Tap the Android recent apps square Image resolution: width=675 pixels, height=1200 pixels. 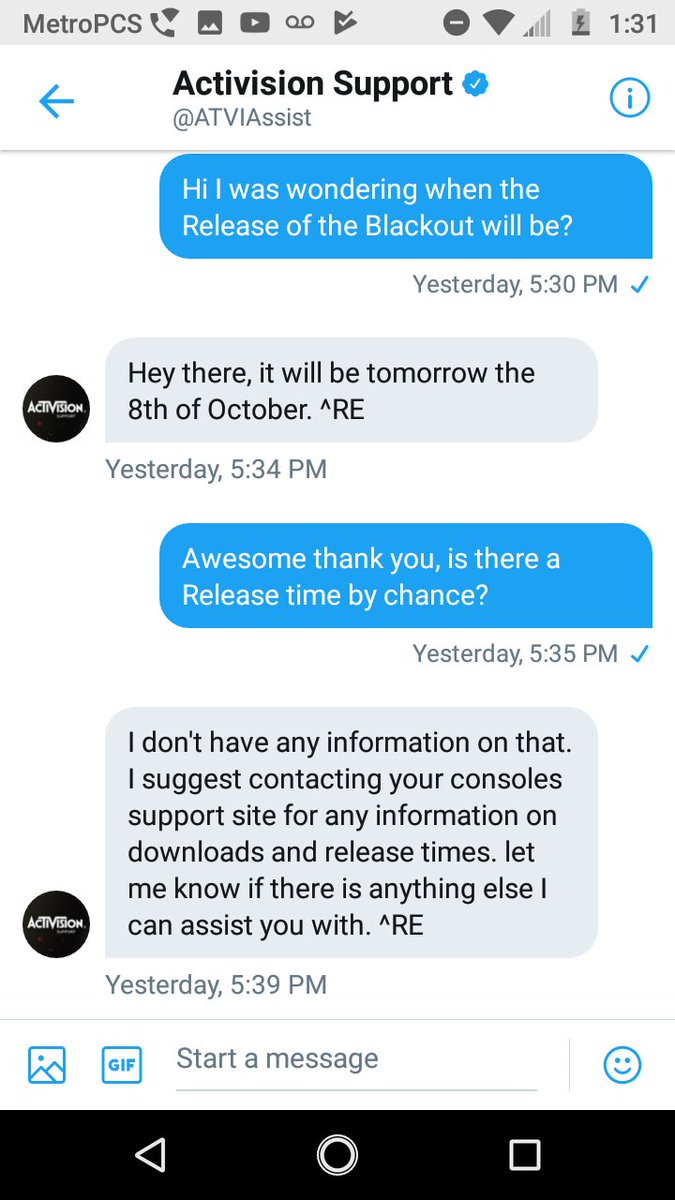pos(524,1155)
